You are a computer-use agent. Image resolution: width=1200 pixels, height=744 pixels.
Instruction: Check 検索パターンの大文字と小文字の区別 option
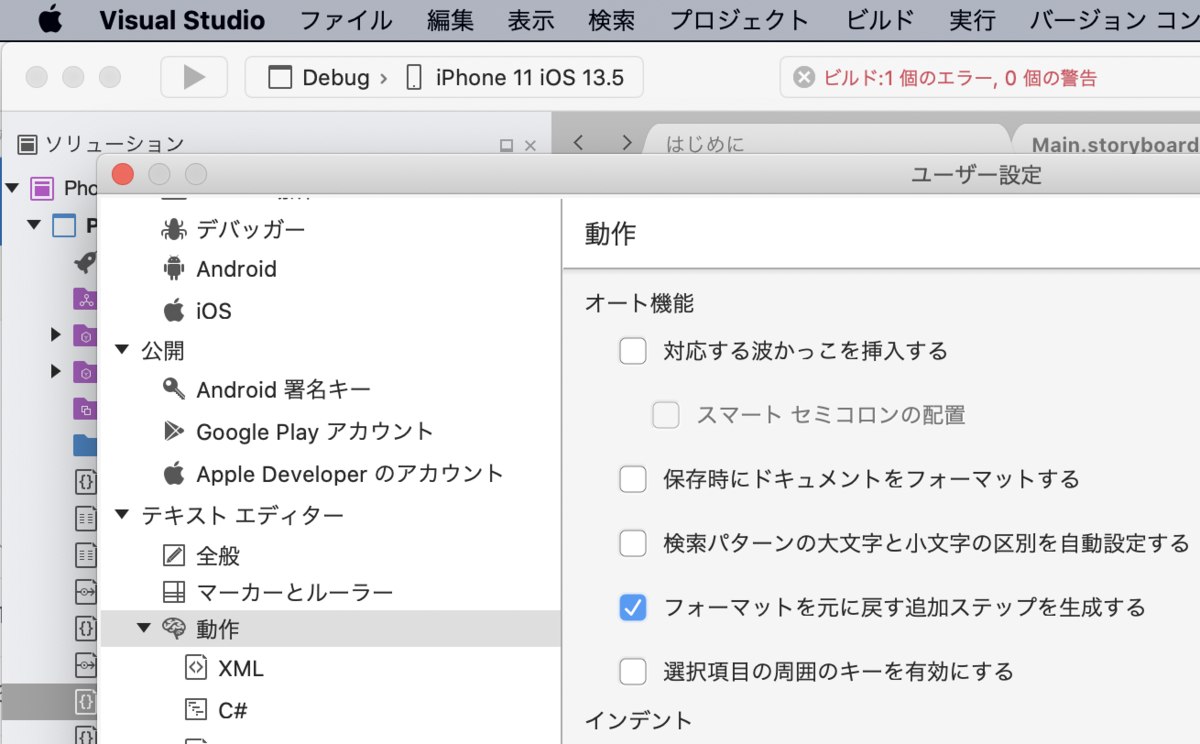pyautogui.click(x=633, y=543)
